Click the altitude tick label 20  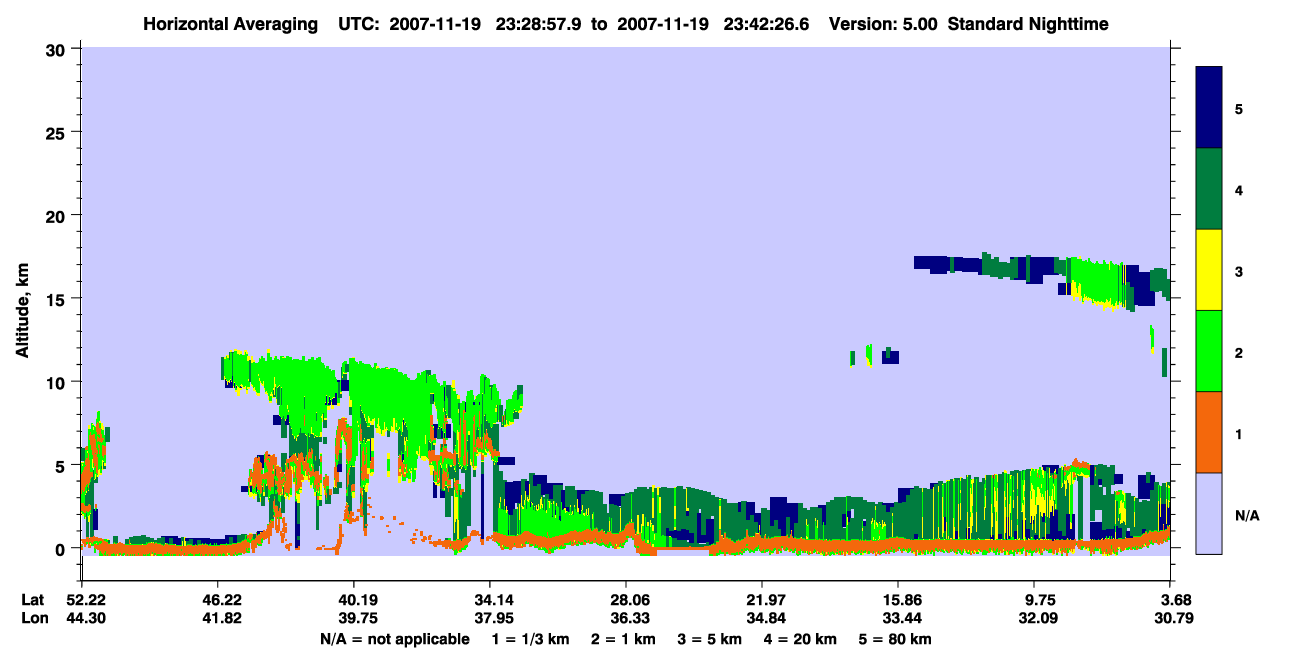57,215
